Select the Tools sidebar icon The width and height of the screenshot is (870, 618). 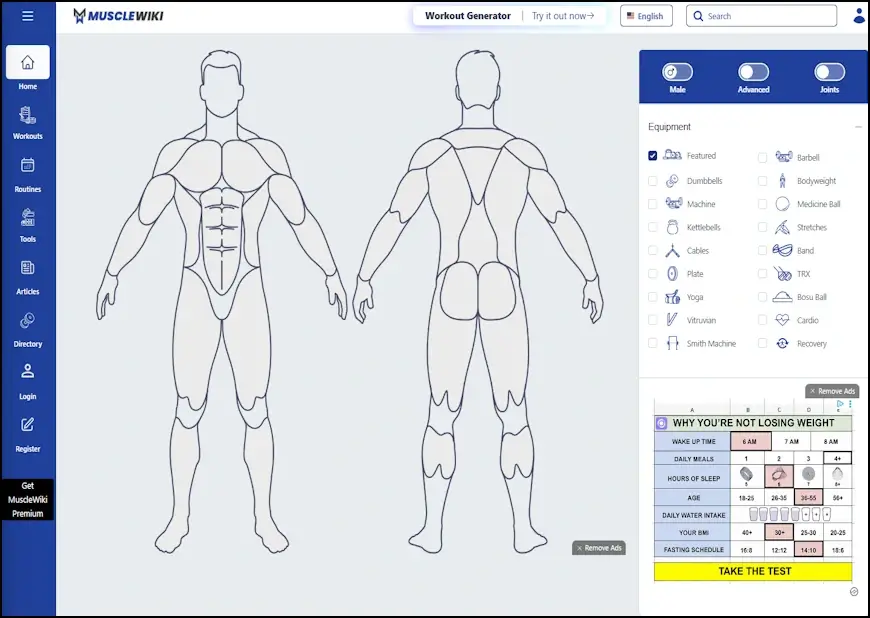point(27,217)
